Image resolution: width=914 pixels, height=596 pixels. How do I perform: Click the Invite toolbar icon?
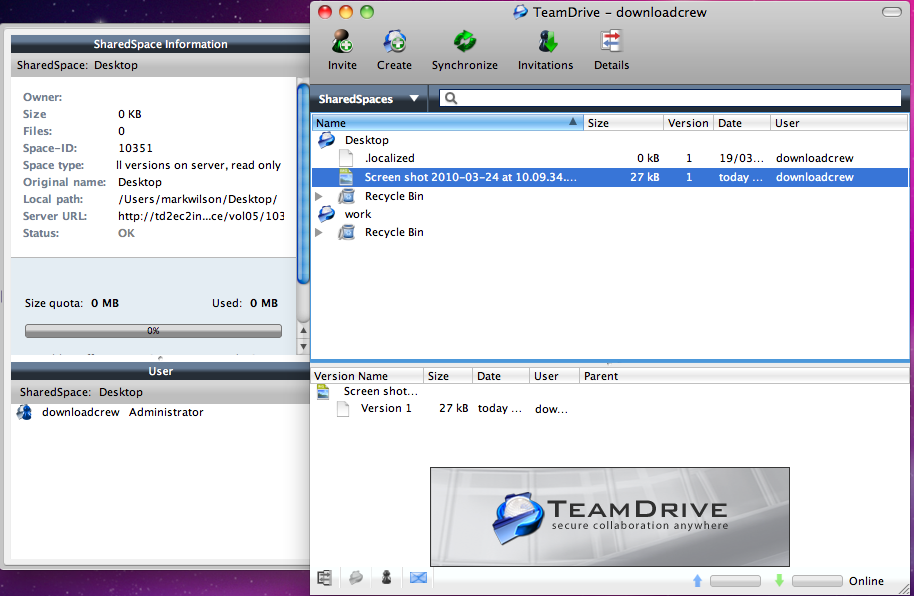pos(342,42)
